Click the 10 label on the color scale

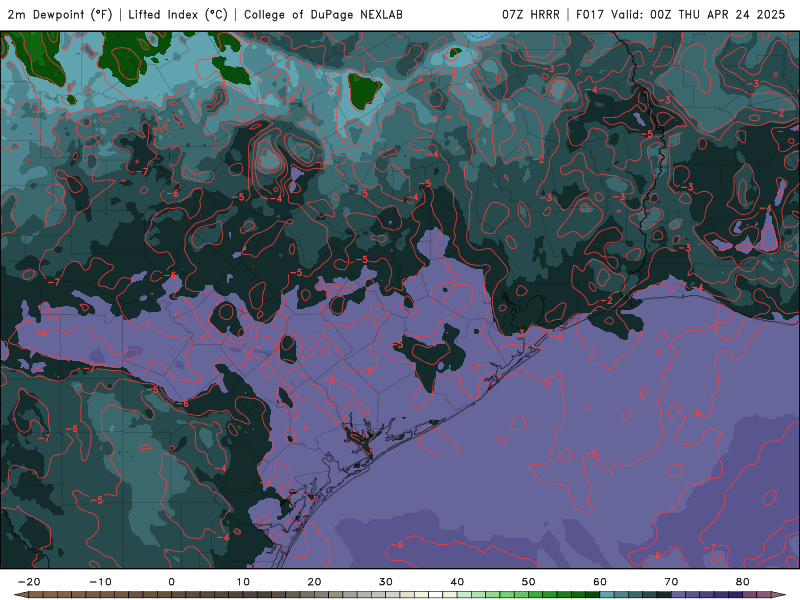click(x=243, y=582)
